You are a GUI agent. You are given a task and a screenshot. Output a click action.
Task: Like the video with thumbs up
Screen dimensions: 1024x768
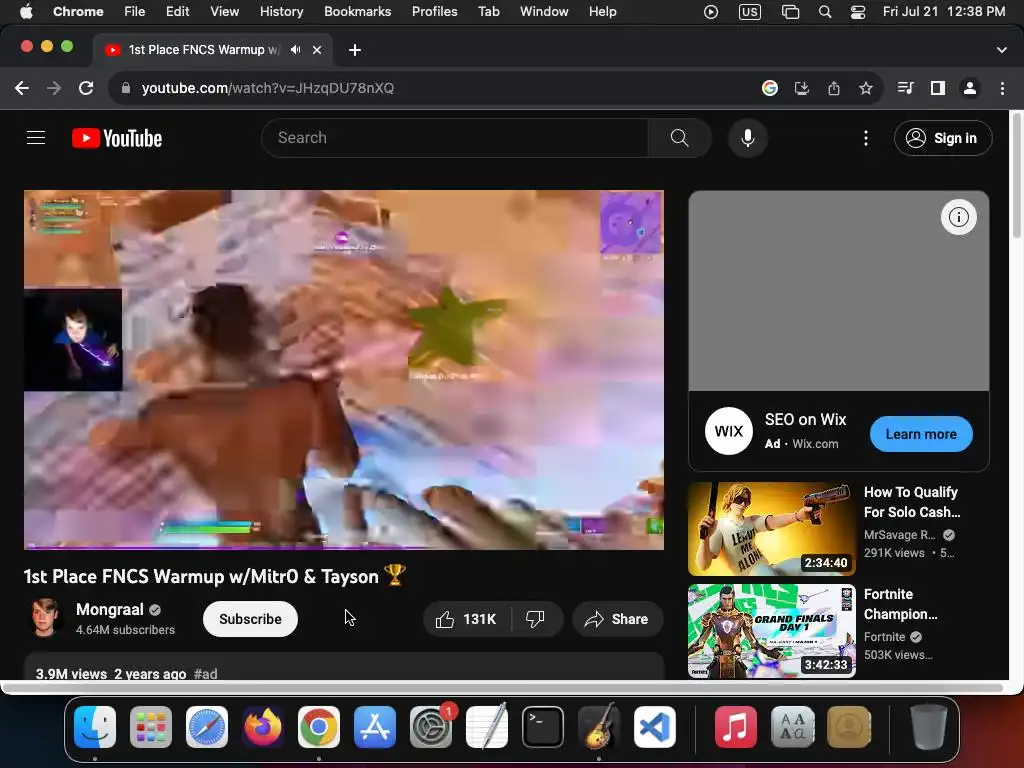[467, 619]
